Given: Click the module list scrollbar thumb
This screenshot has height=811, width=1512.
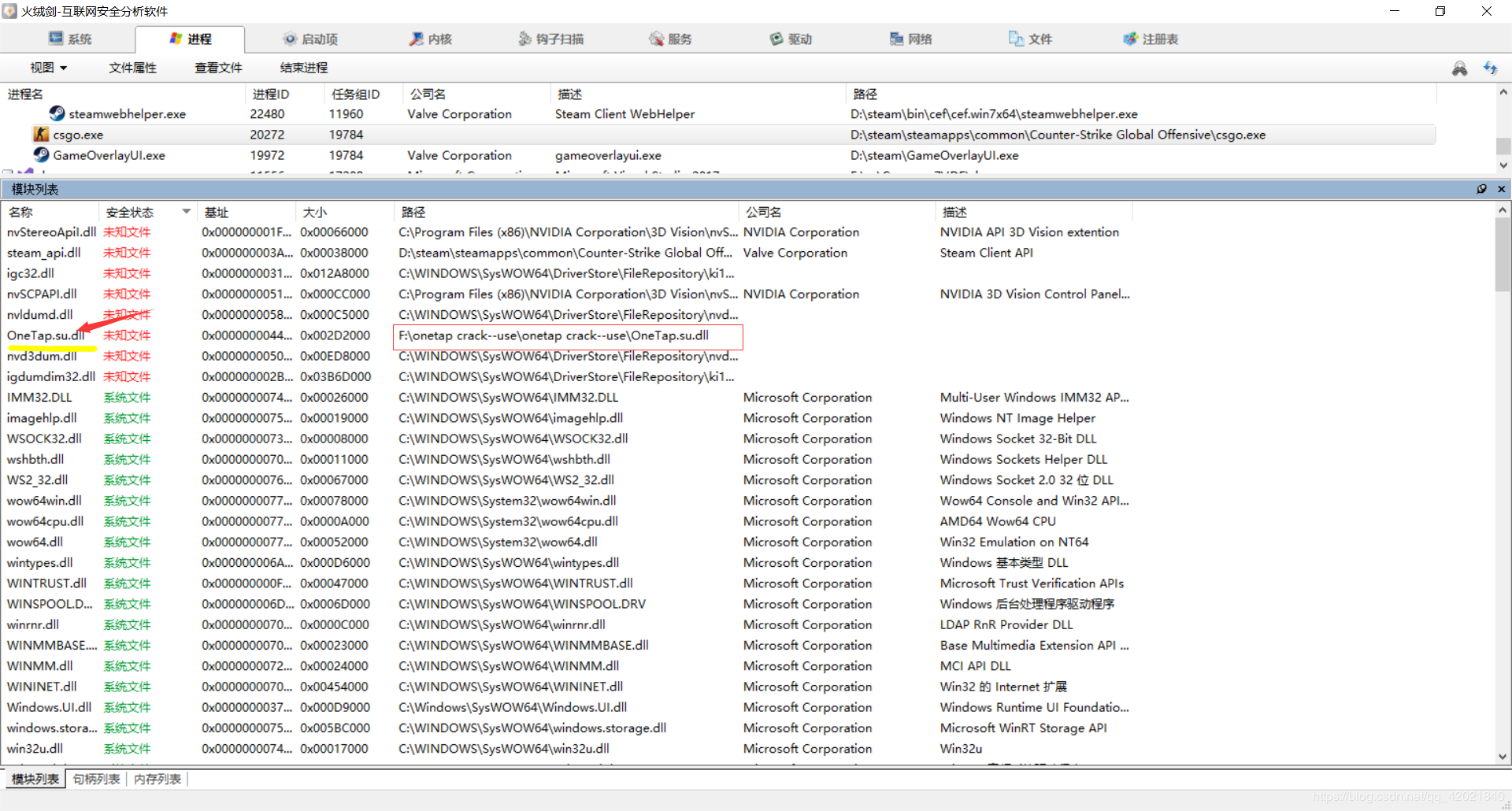Looking at the screenshot, I should coord(1503,255).
